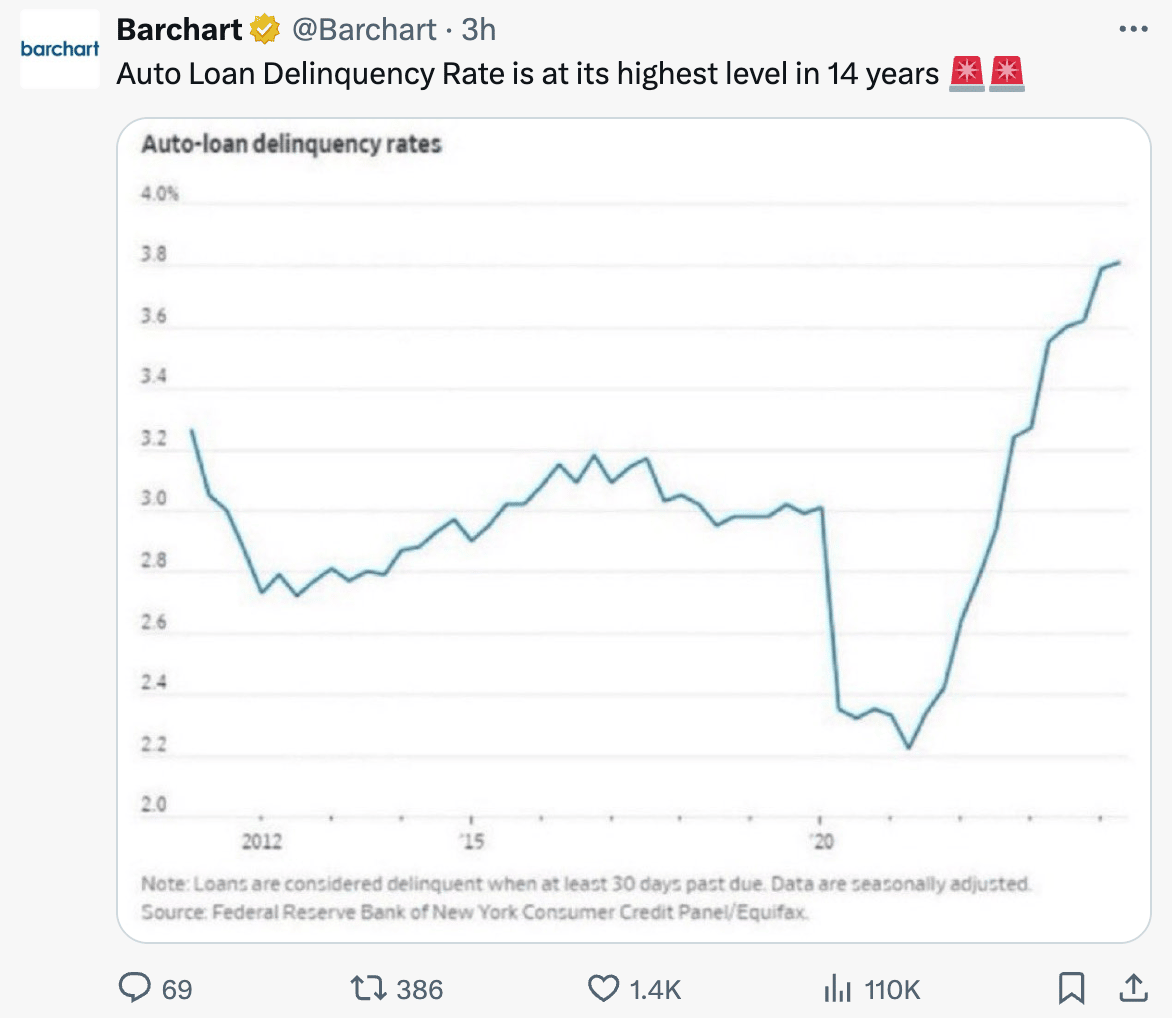Like the post with the heart icon
The width and height of the screenshot is (1172, 1018).
click(603, 989)
